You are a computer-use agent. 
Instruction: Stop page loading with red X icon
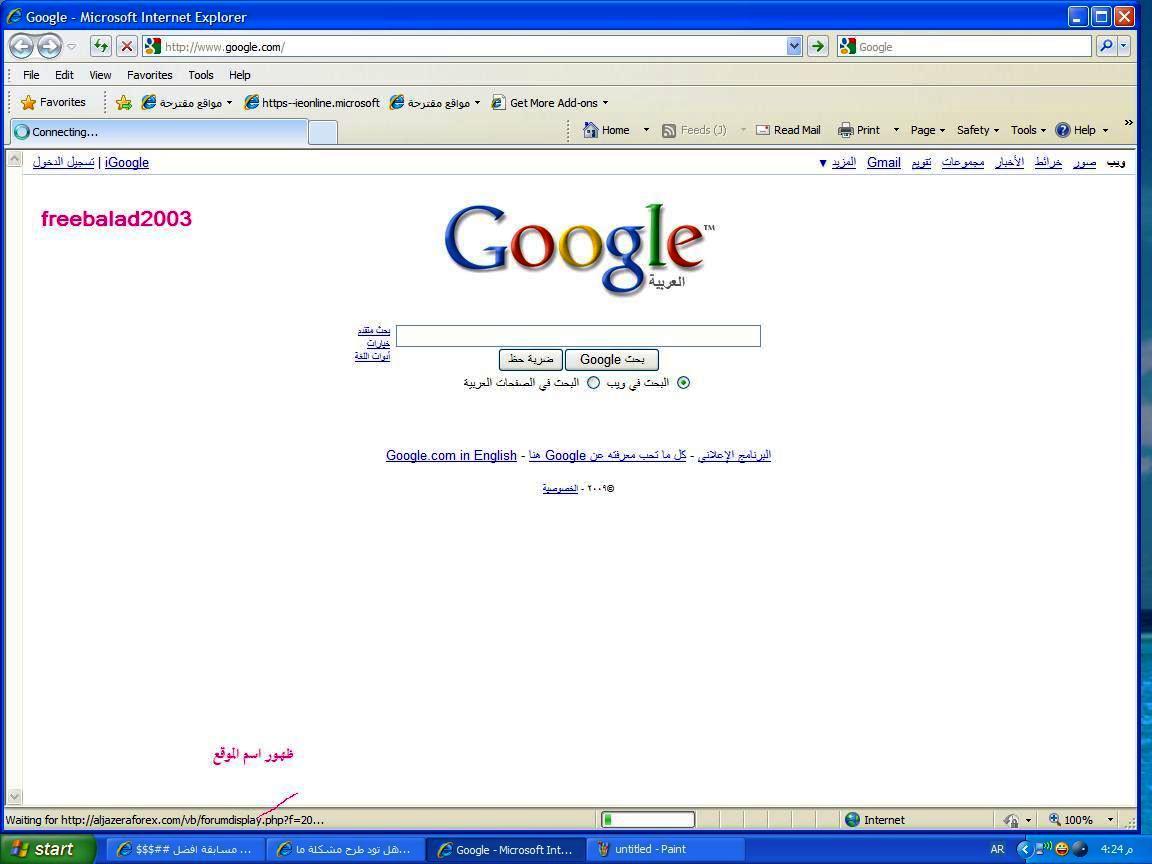[x=127, y=46]
